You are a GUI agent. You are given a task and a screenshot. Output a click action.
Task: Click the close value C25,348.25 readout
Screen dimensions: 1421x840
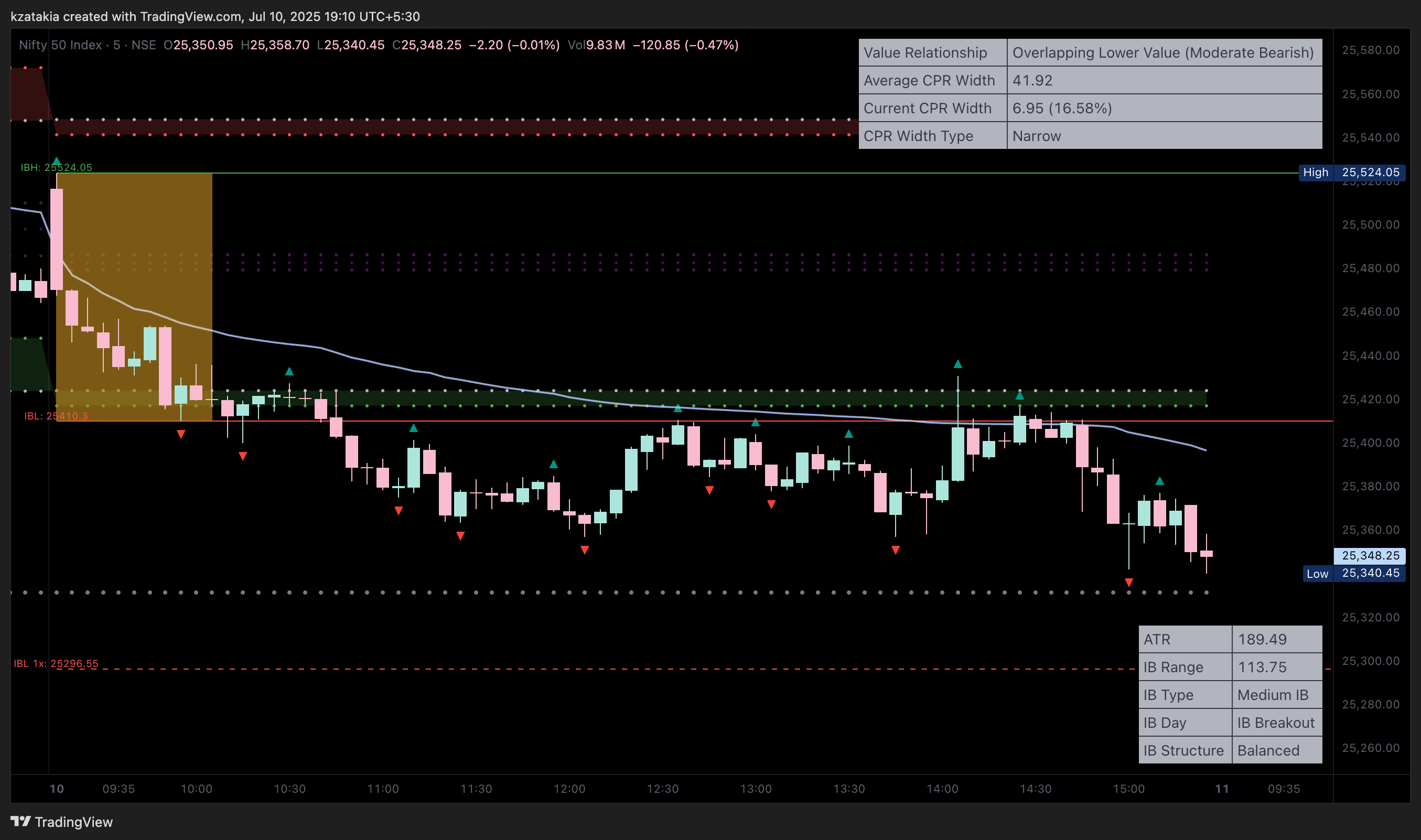427,45
